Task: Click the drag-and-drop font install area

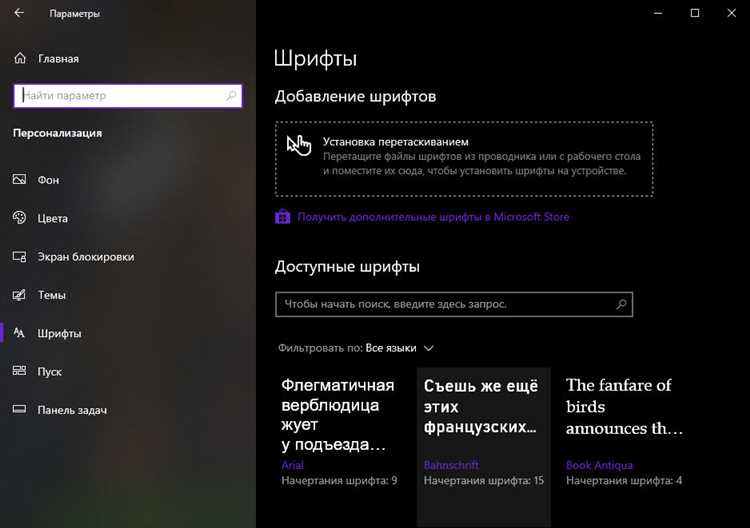Action: 464,159
